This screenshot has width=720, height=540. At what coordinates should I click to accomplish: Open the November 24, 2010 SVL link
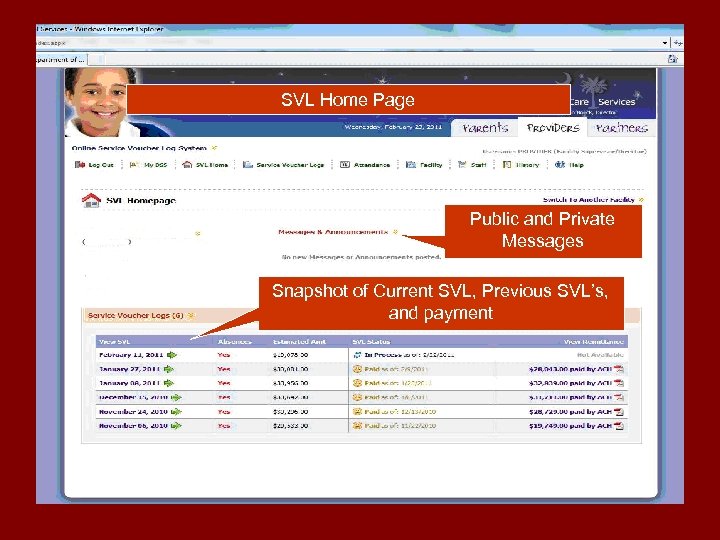133,412
